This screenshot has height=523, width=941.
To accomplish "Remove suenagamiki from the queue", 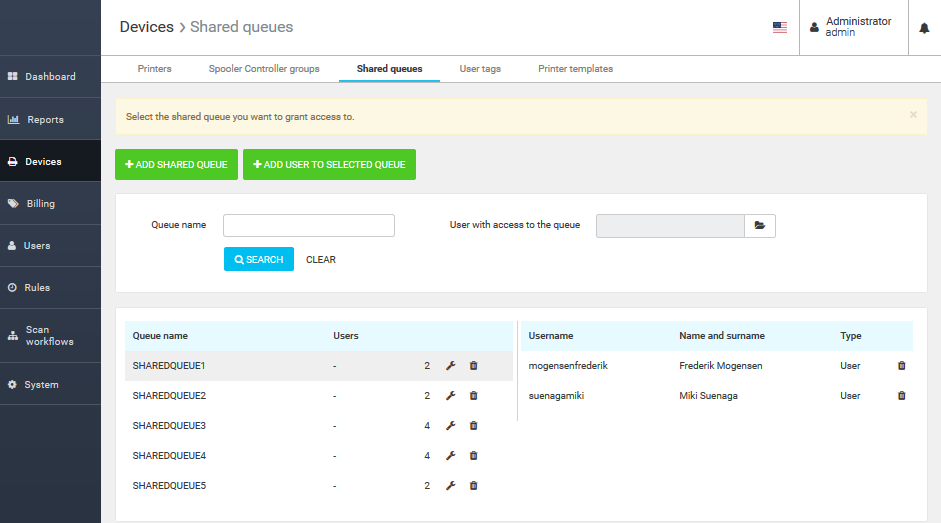I will pos(901,396).
